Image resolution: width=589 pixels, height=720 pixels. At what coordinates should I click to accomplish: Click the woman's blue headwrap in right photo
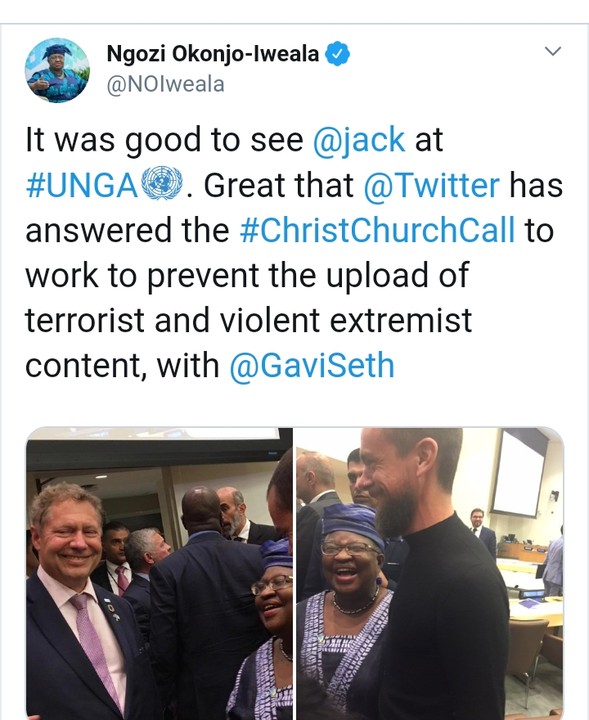[x=352, y=522]
